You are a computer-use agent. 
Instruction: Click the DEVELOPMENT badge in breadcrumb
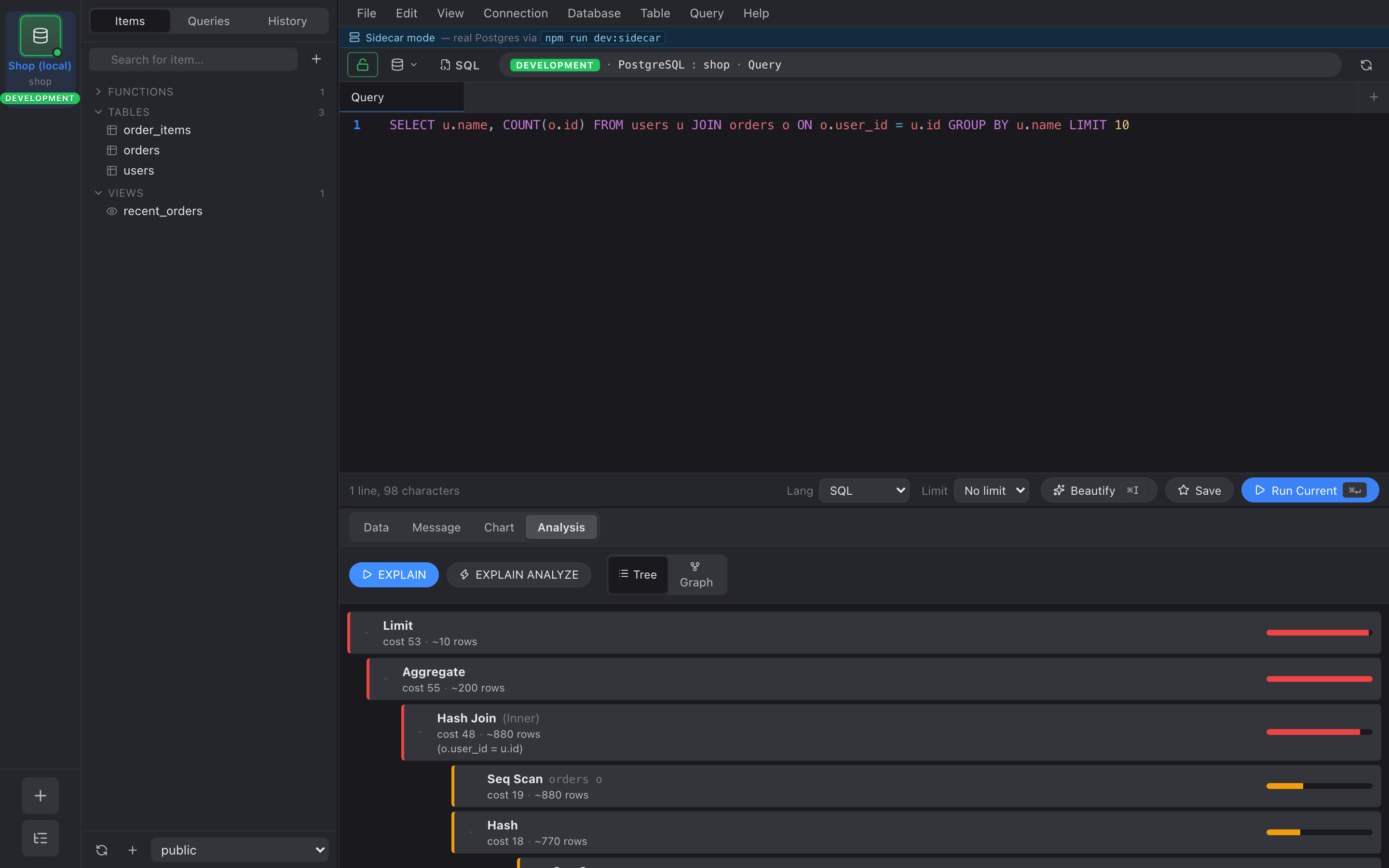pyautogui.click(x=555, y=65)
